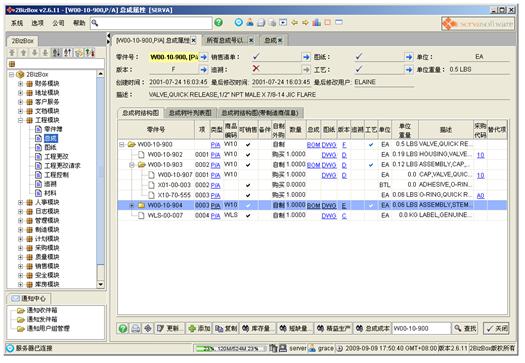Expand 采购模块 in navigation tree
The width and height of the screenshot is (525, 363).
(x=20, y=248)
